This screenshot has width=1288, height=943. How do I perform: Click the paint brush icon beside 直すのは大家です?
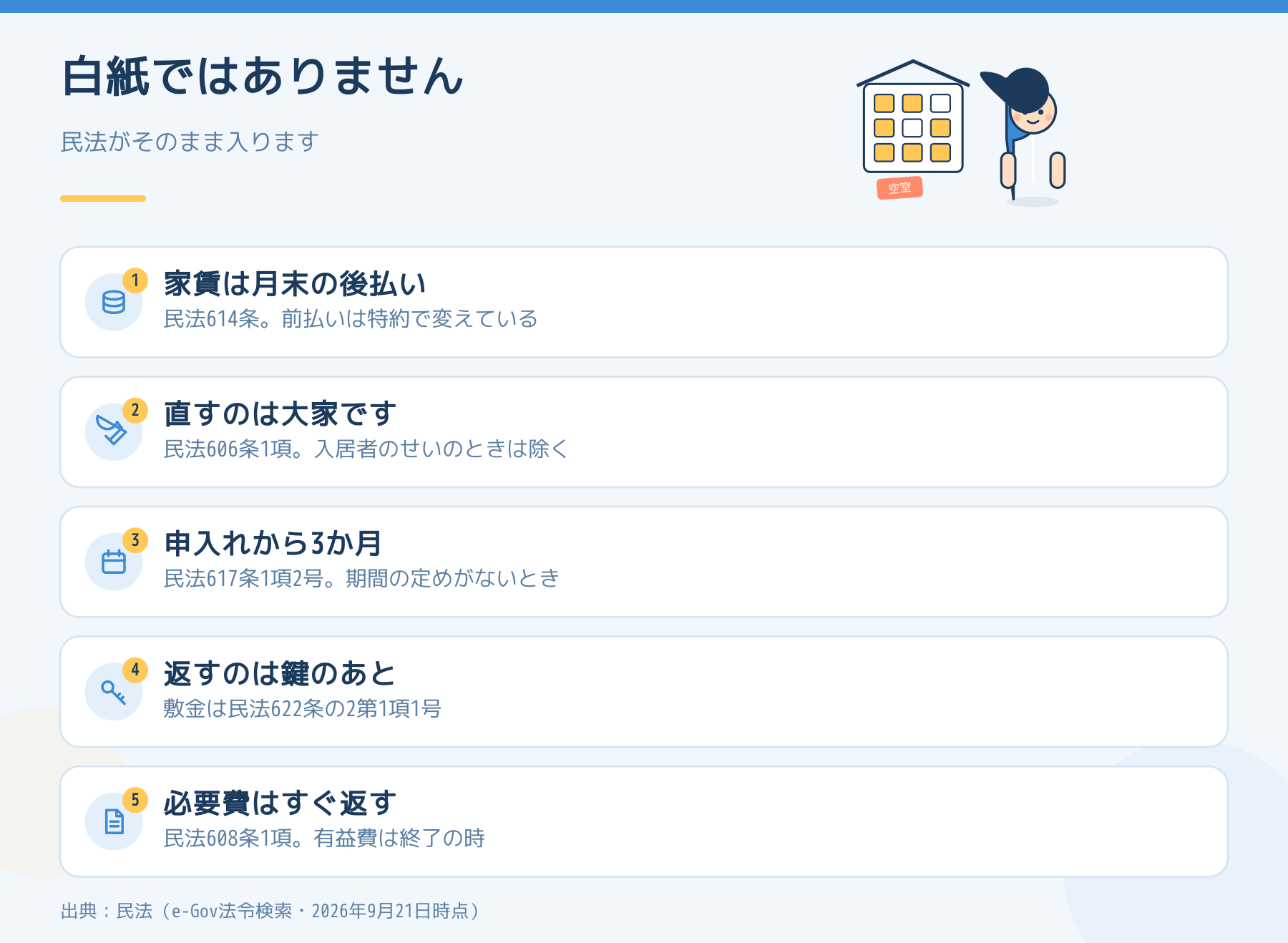coord(112,430)
